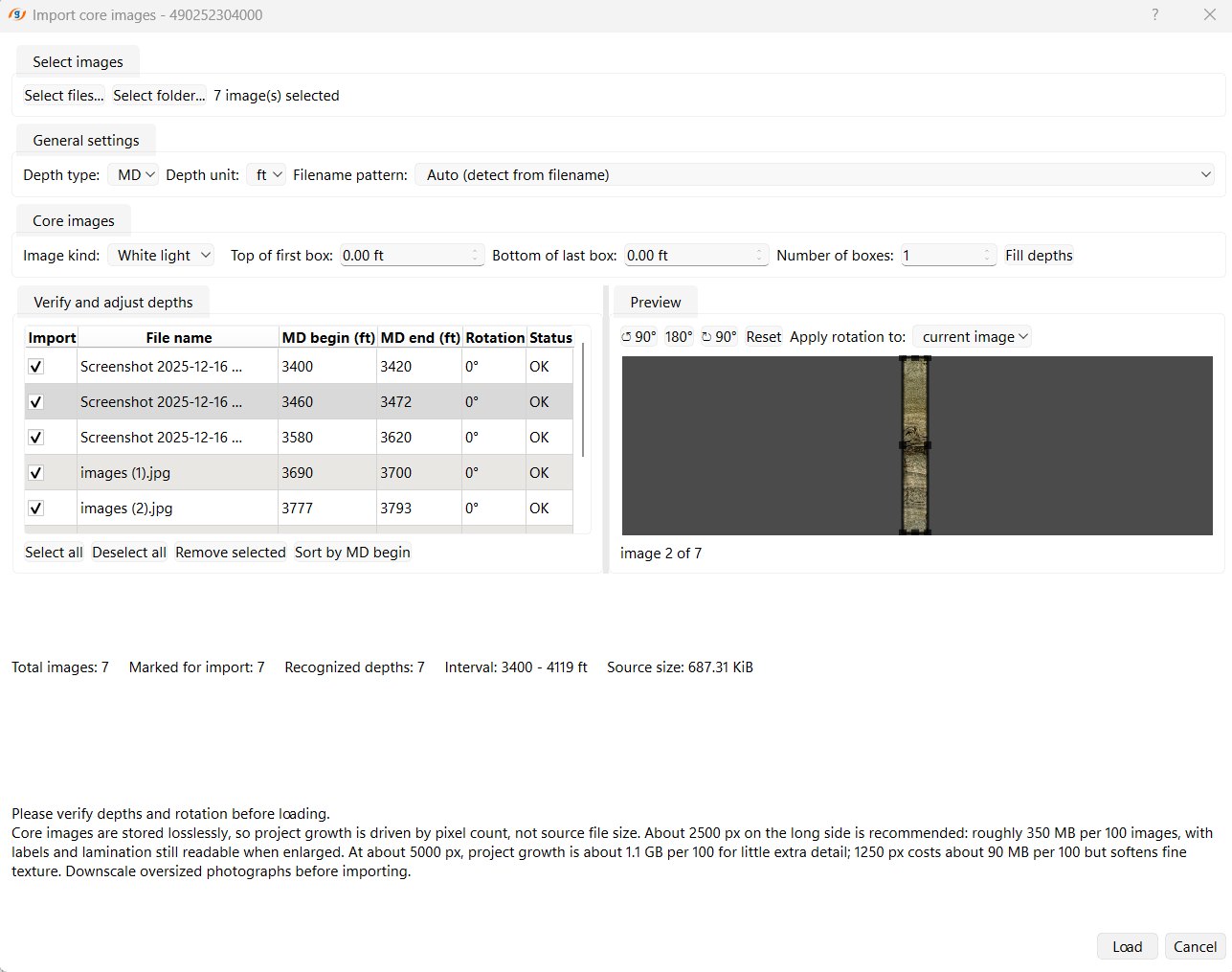Open the Depth unit dropdown
Screen dimensions: 1232x972
265,175
